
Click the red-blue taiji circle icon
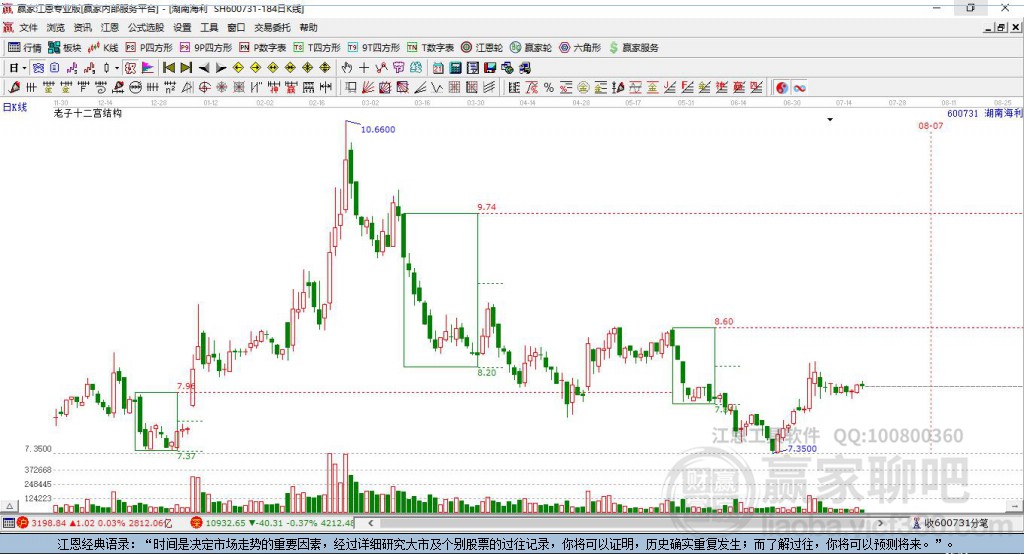click(782, 88)
